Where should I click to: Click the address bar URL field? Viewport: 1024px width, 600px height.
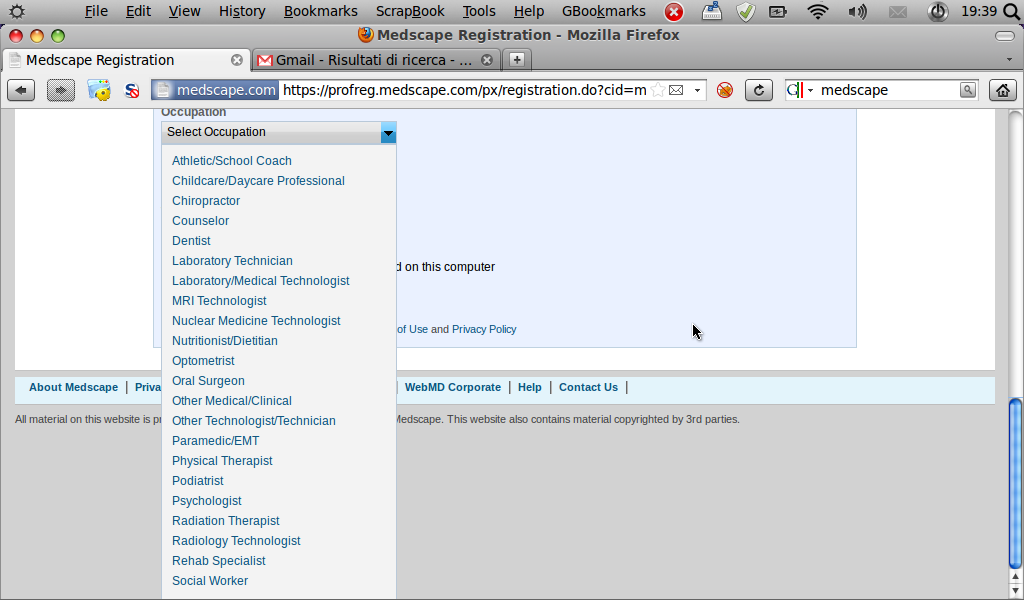[x=464, y=90]
